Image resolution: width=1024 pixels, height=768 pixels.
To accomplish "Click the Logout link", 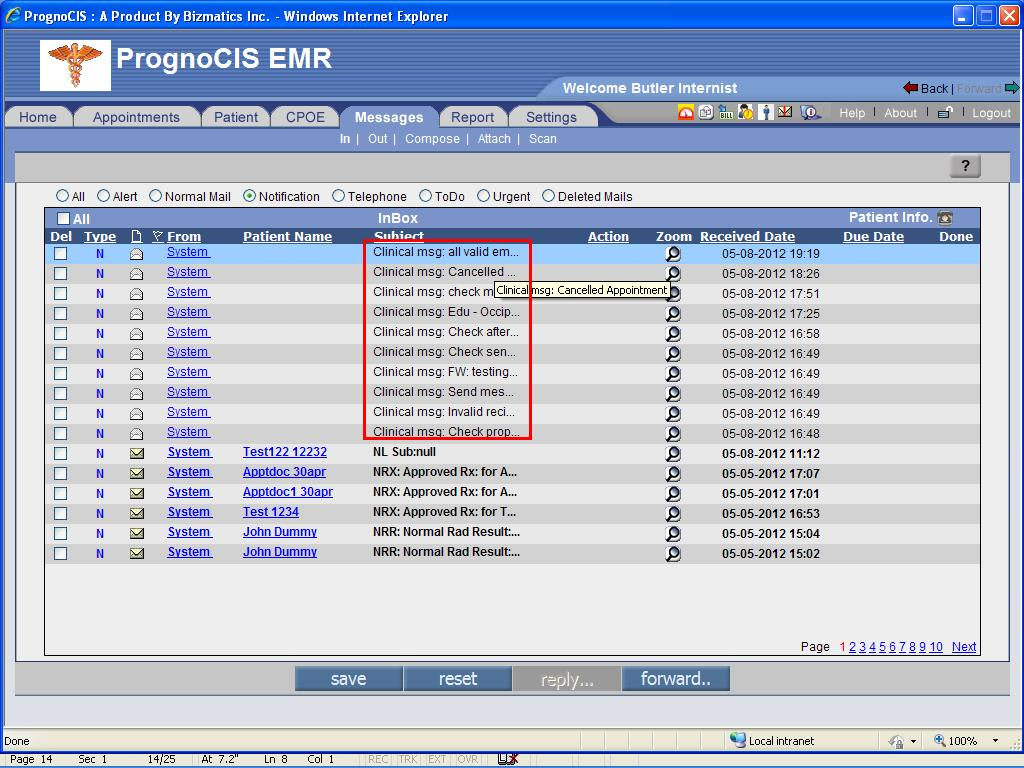I will (x=991, y=113).
